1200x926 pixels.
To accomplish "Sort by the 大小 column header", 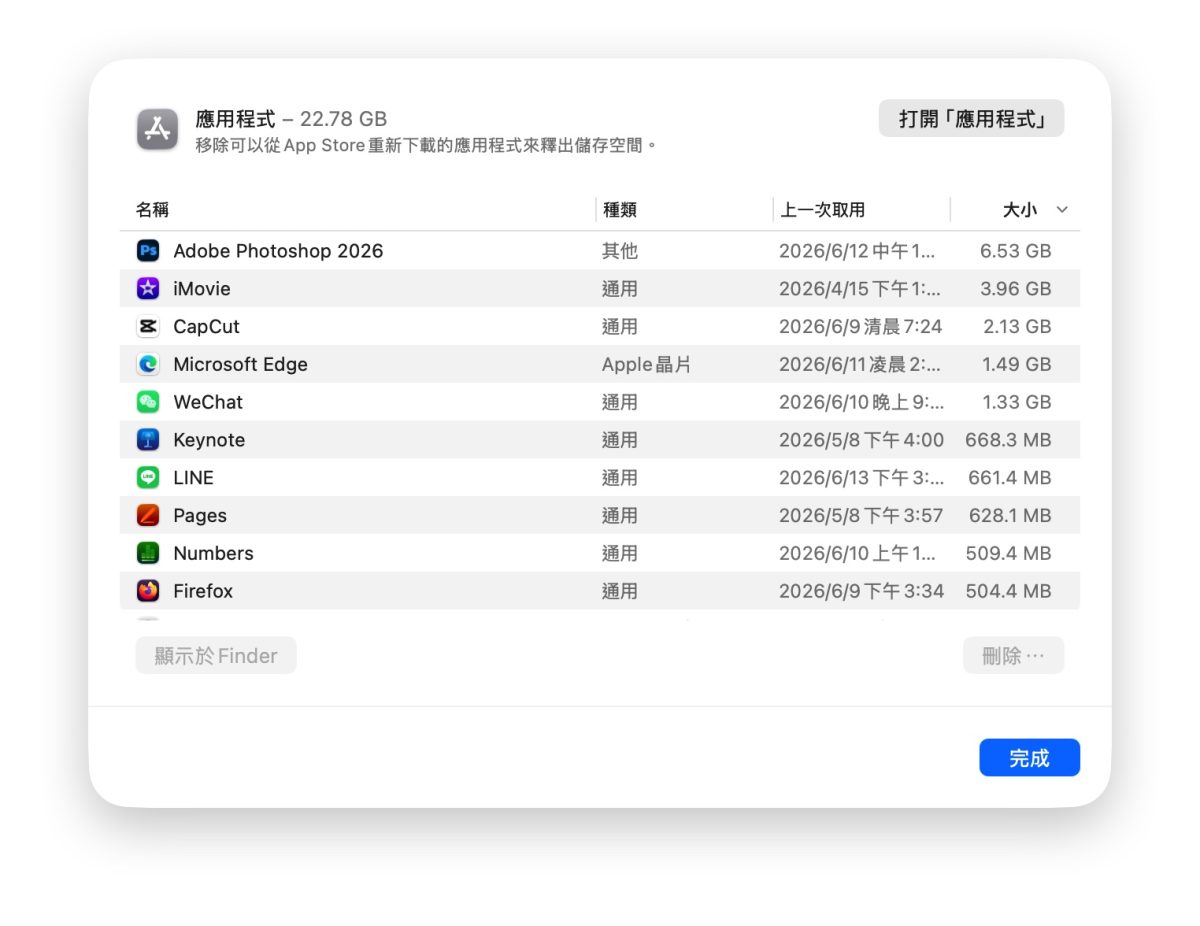I will click(x=1020, y=210).
